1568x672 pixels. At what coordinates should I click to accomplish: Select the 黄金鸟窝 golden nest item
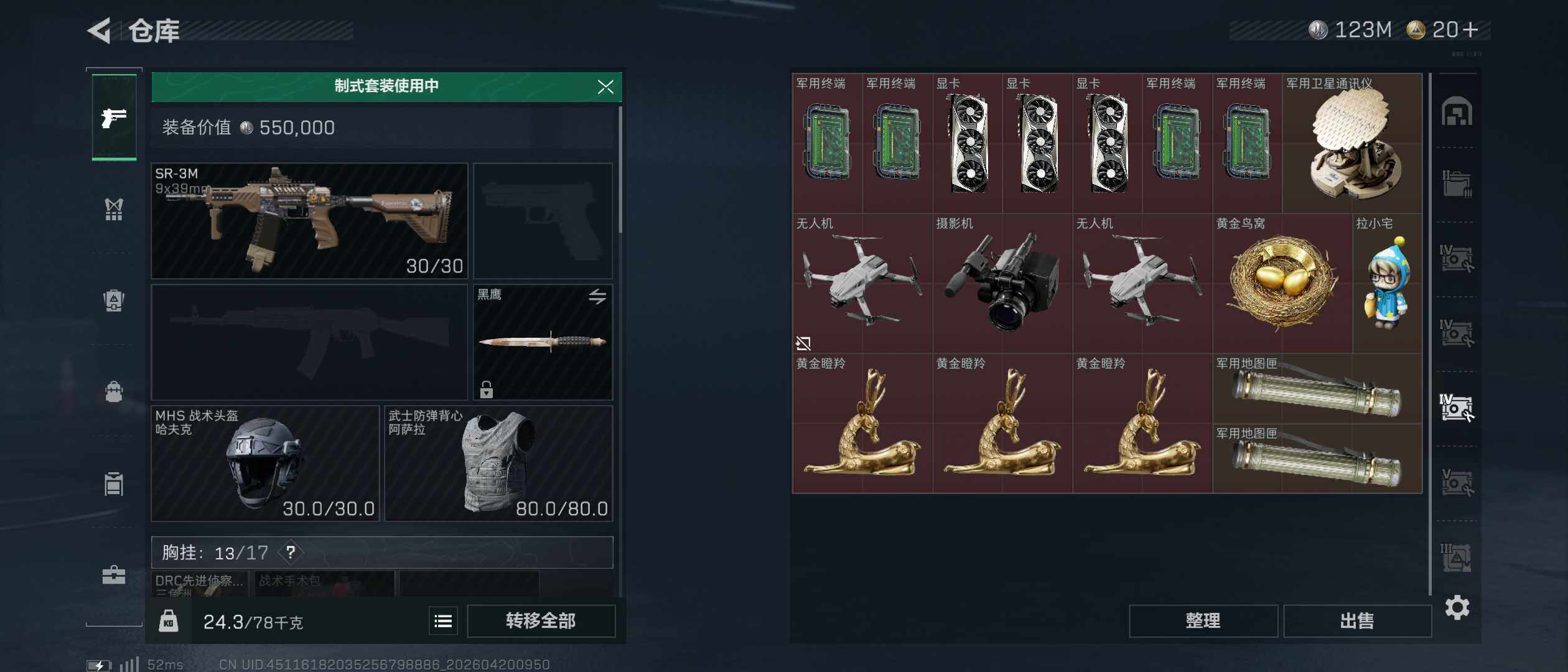(1282, 284)
